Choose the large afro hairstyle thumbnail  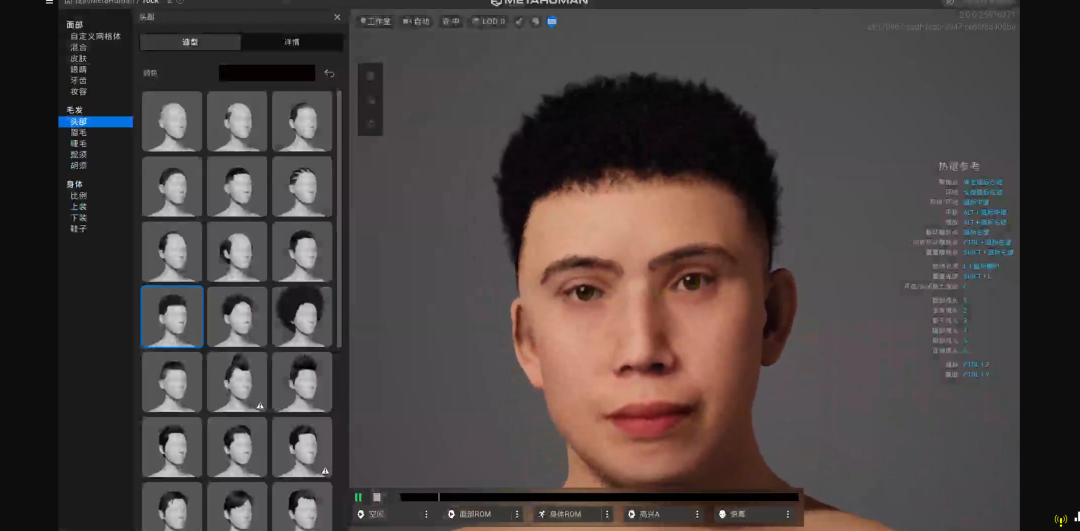click(302, 317)
